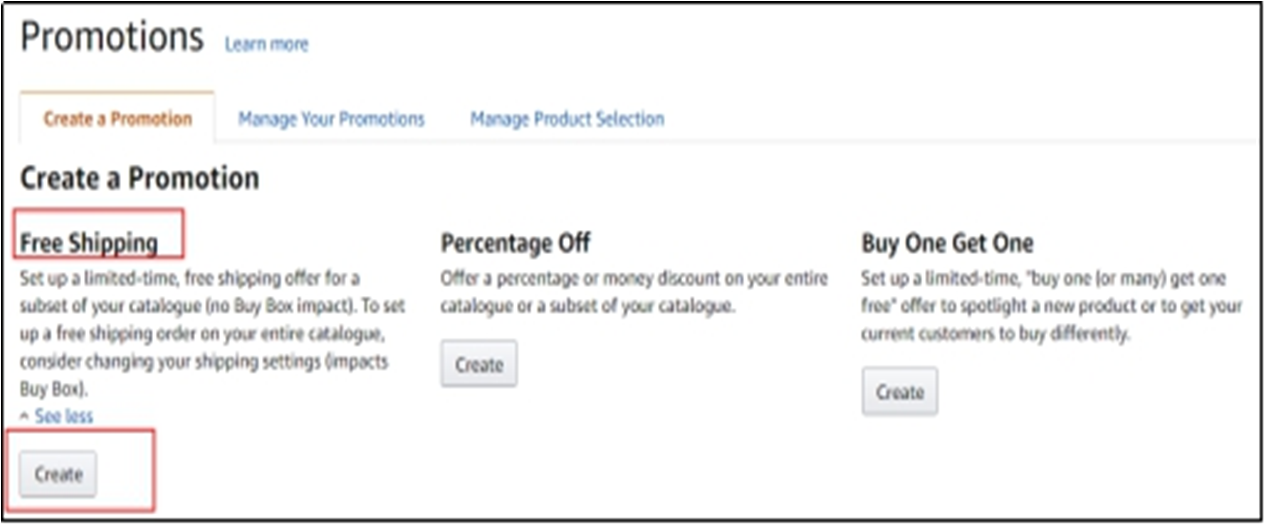1266x526 pixels.
Task: Click the caret arrow beside See less
Action: pos(25,415)
